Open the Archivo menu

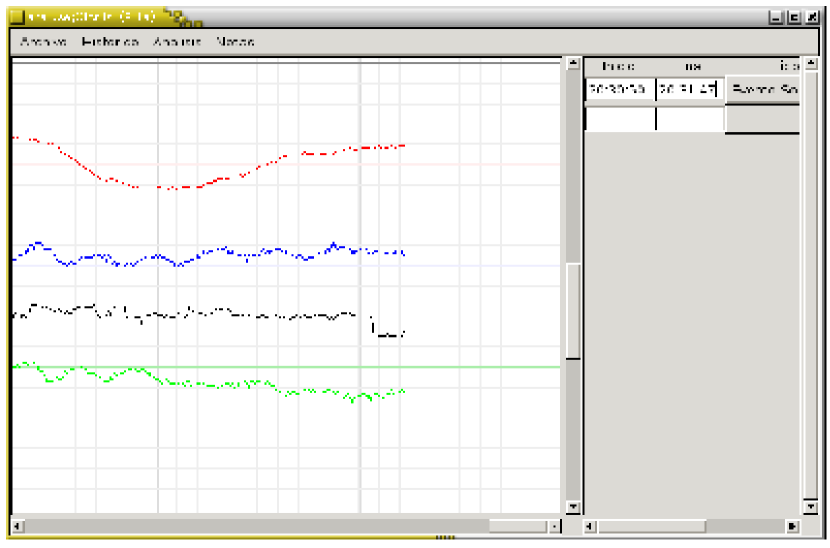point(43,42)
